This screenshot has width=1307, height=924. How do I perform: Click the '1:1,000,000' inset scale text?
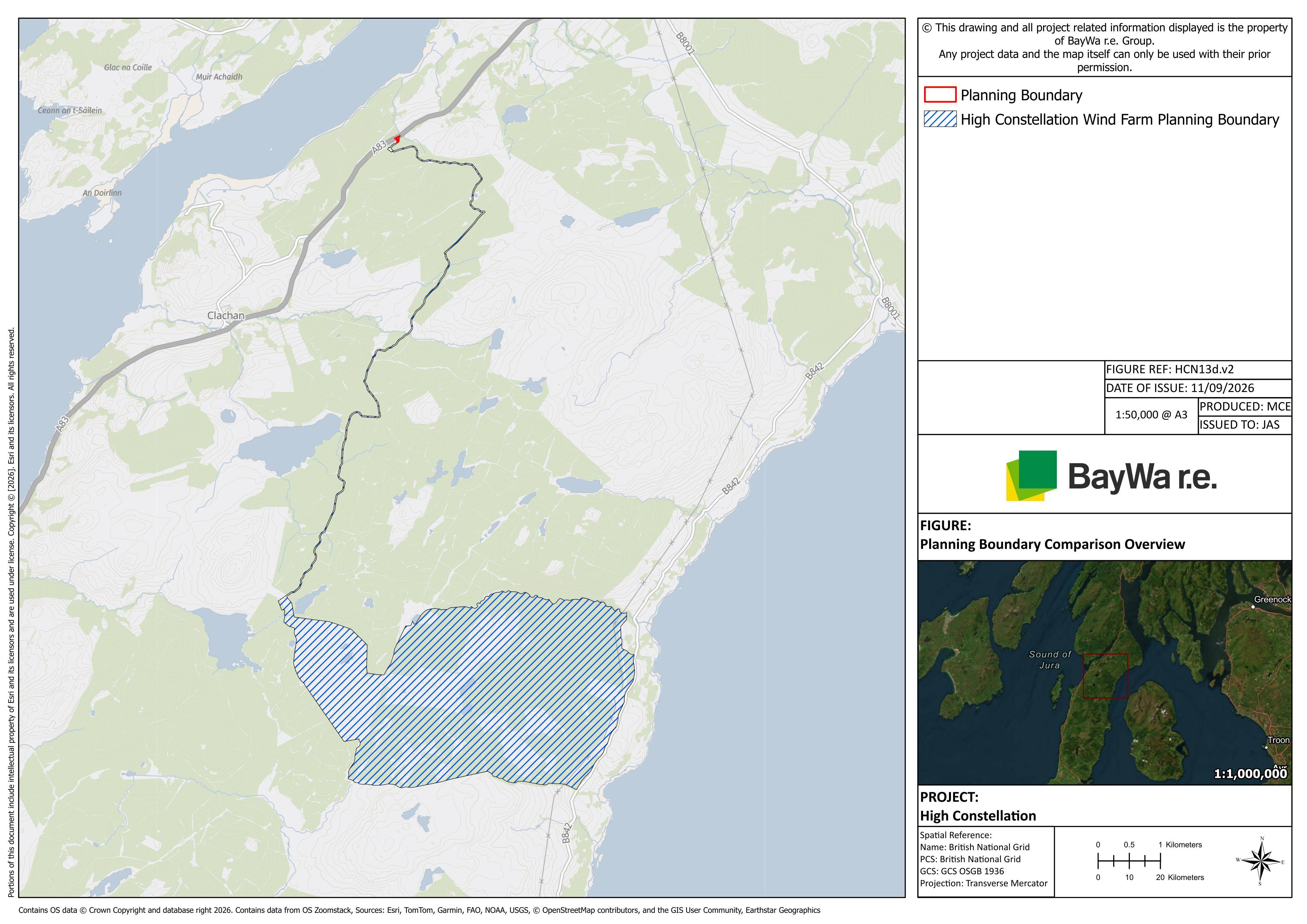pyautogui.click(x=1251, y=774)
